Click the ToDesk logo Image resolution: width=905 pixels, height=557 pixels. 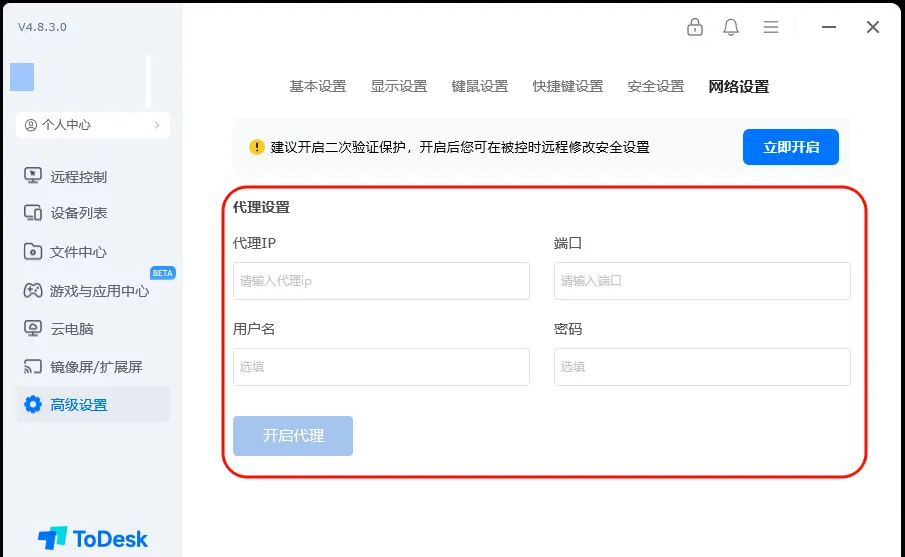(x=93, y=538)
